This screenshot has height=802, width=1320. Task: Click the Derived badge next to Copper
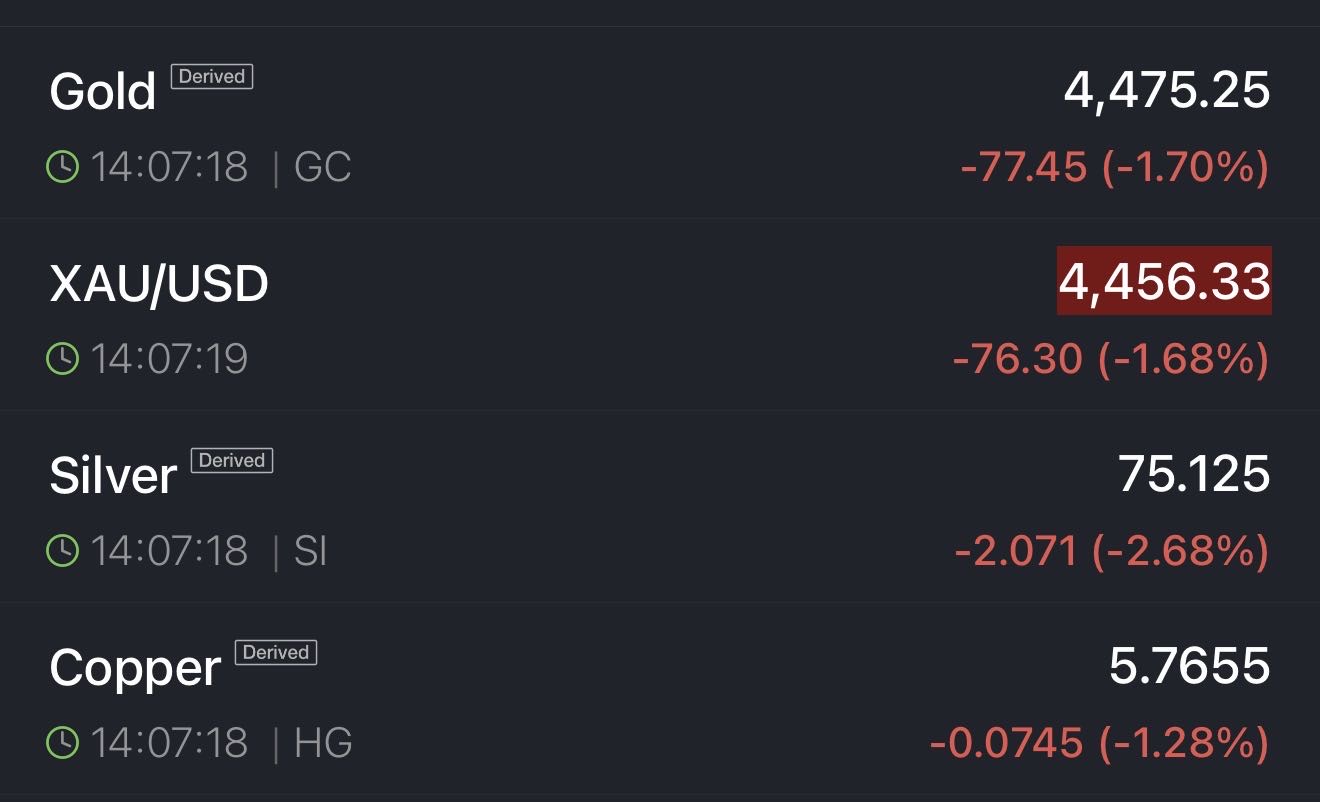pyautogui.click(x=276, y=653)
